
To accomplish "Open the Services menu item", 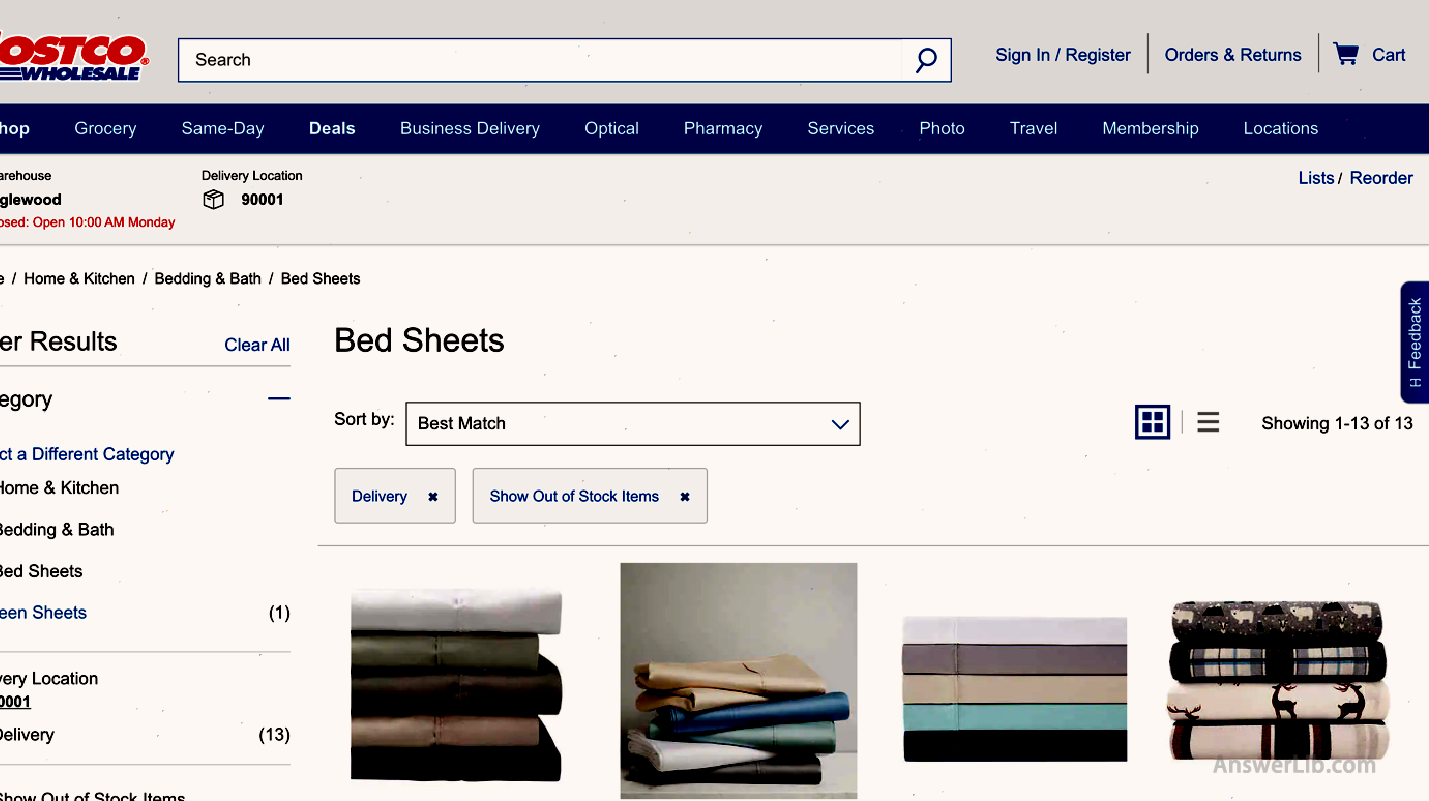I will (841, 128).
